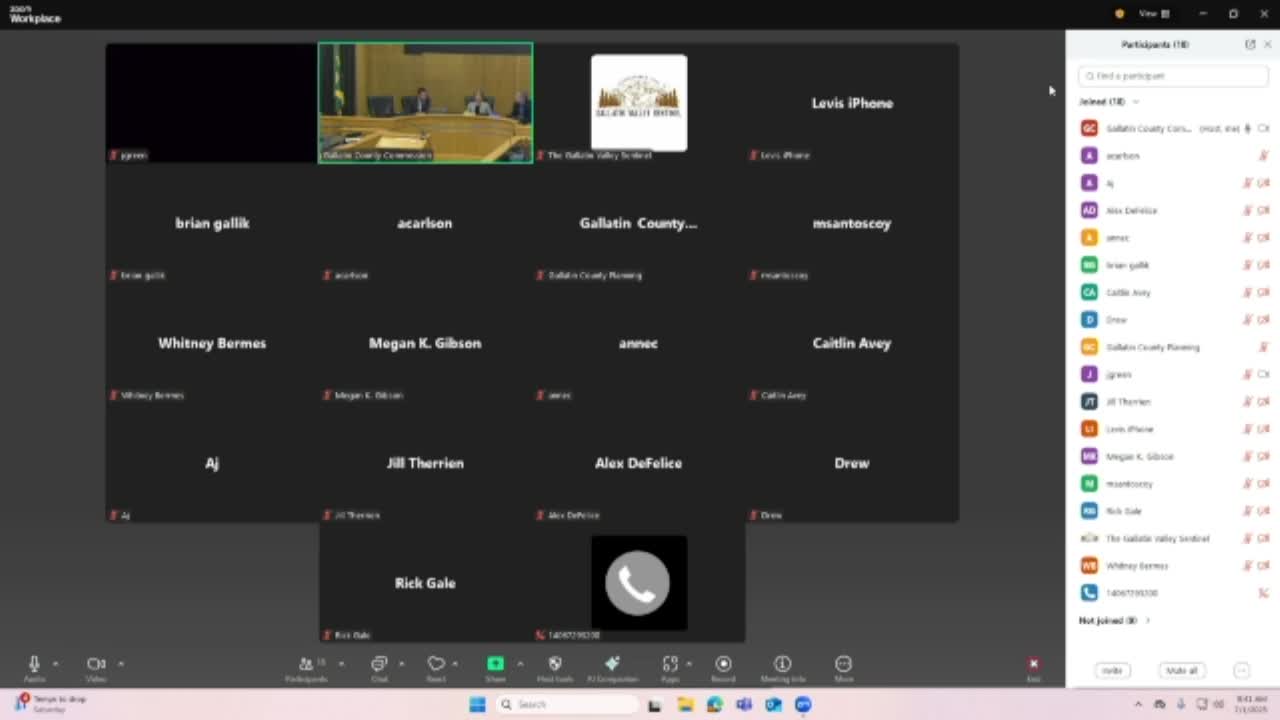
Task: Open the more options button beside Mute all
Action: [x=1242, y=671]
